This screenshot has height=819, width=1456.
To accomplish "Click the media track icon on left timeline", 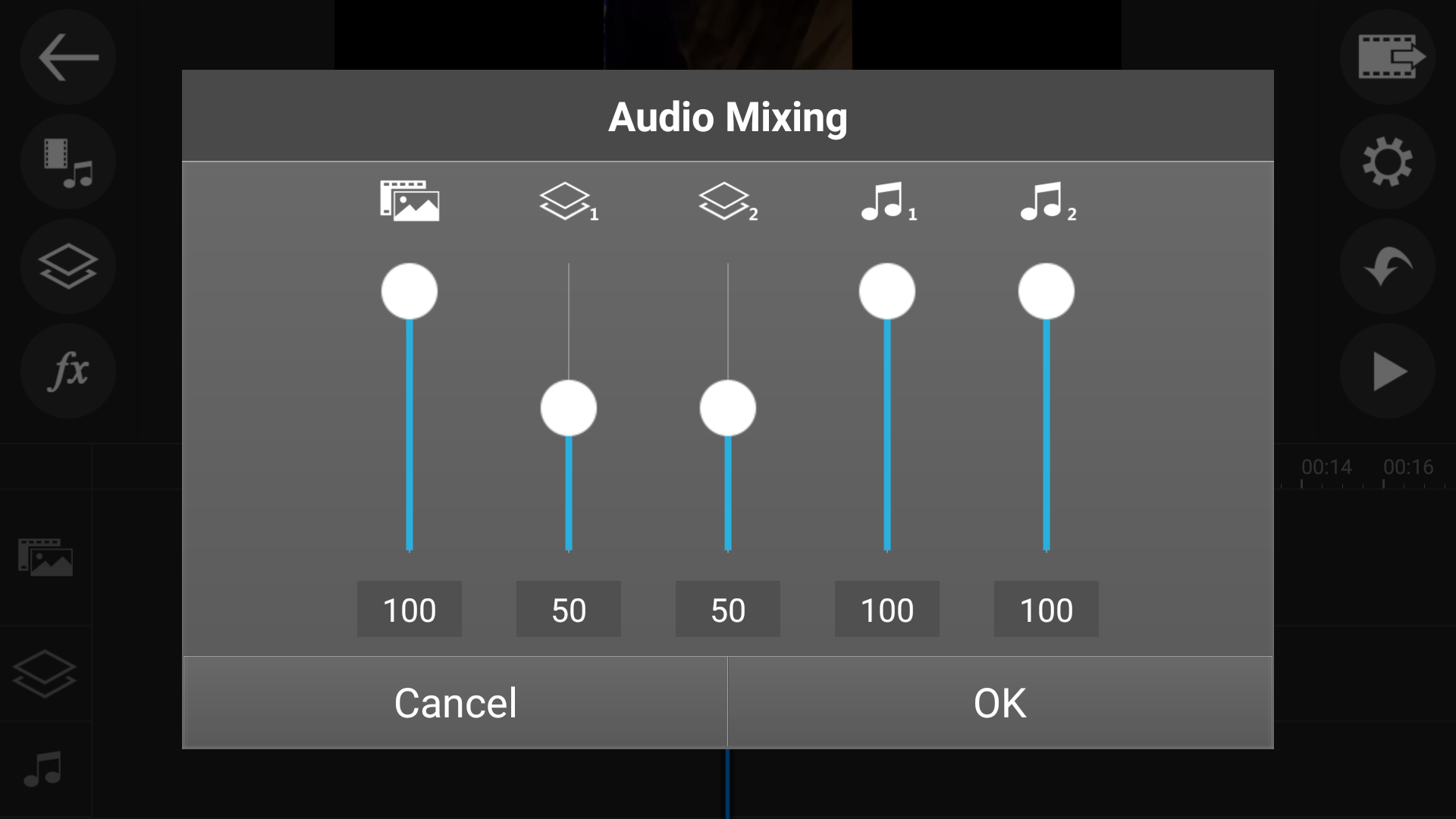I will pos(45,557).
